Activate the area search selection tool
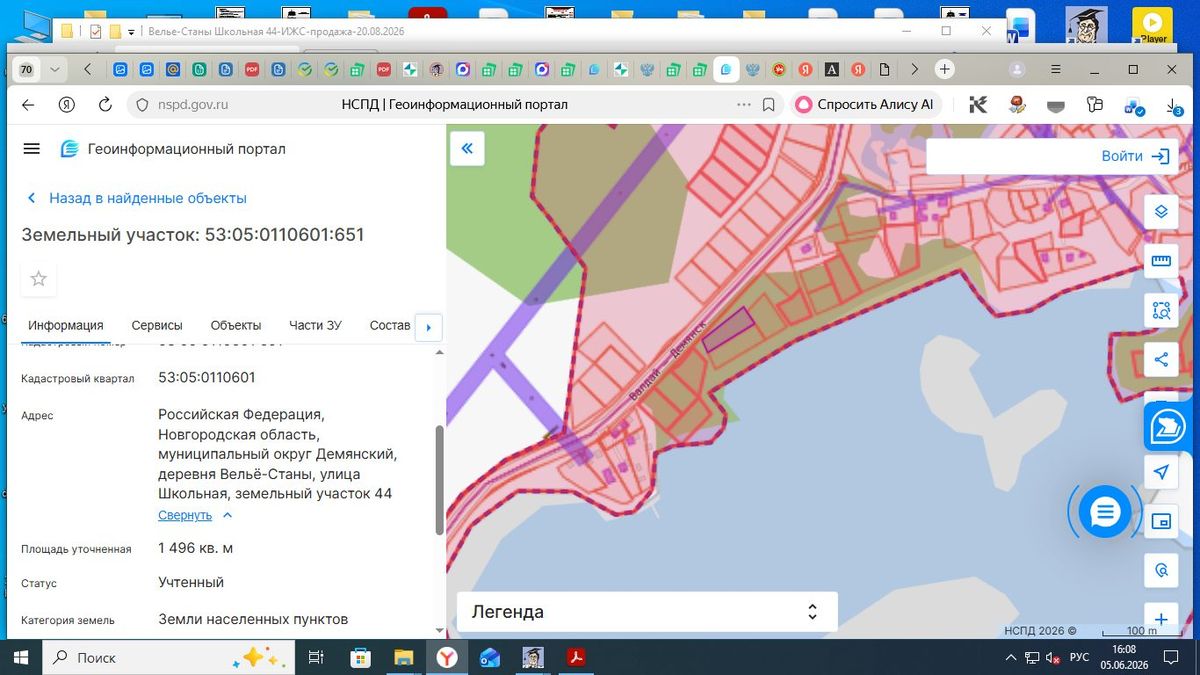 1161,311
